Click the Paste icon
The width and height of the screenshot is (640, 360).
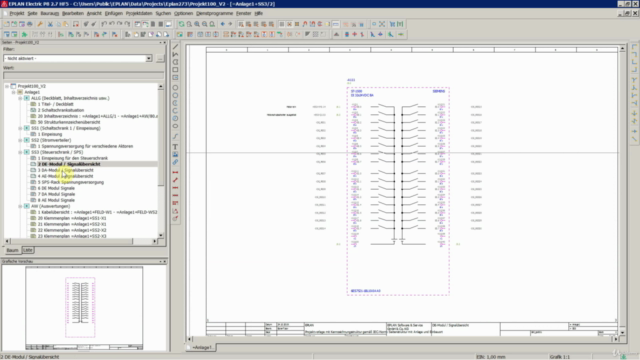[x=66, y=24]
